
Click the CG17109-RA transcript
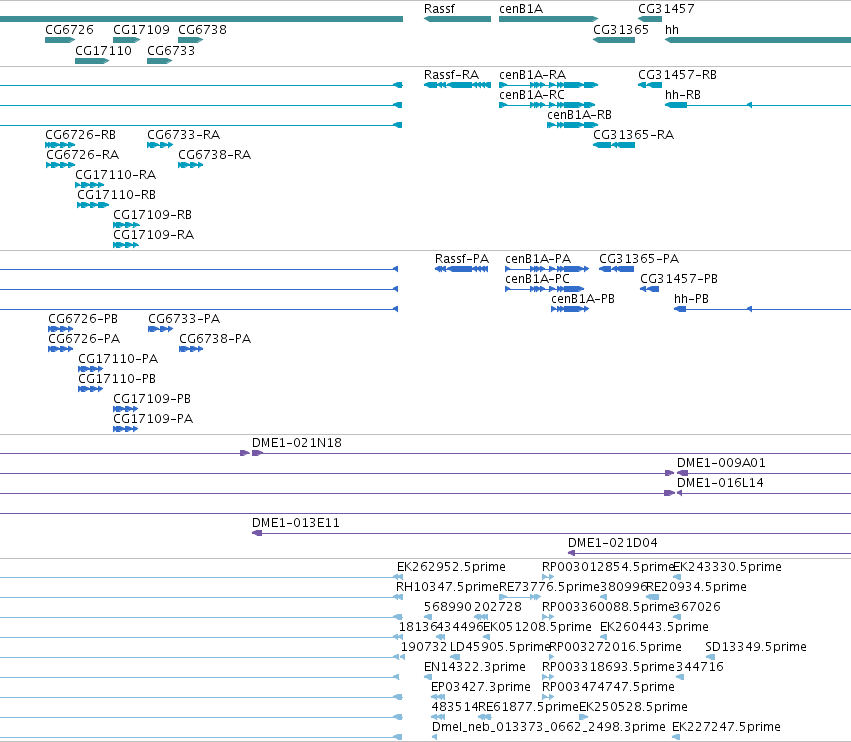coord(126,245)
